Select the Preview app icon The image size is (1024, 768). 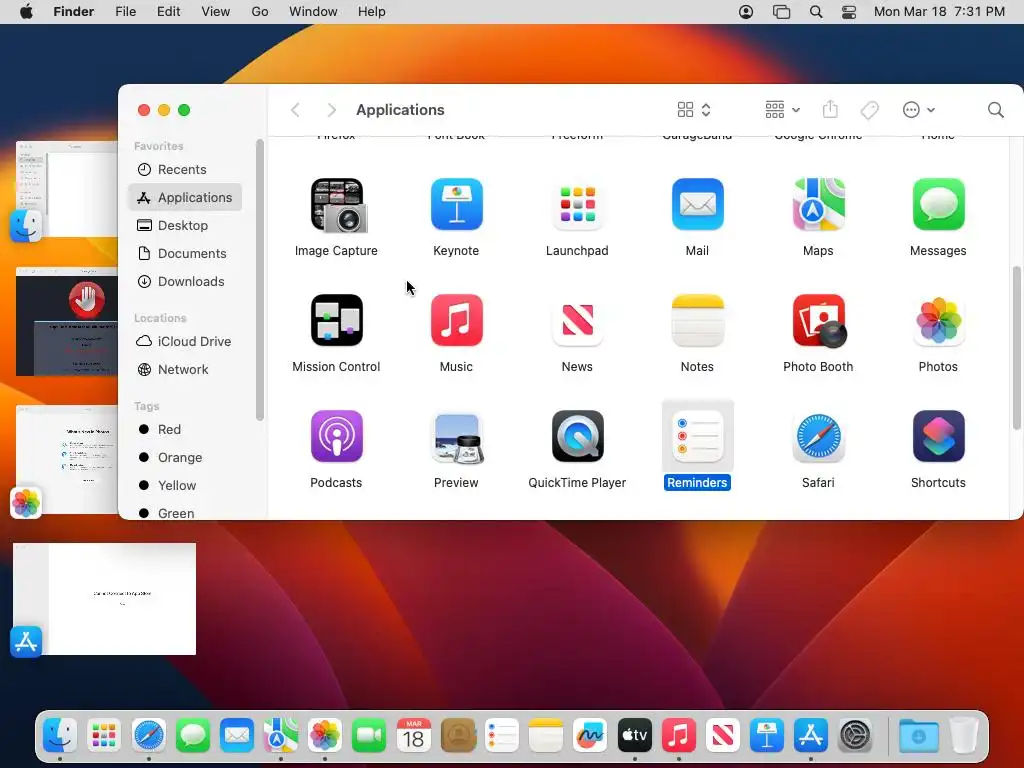pyautogui.click(x=456, y=436)
